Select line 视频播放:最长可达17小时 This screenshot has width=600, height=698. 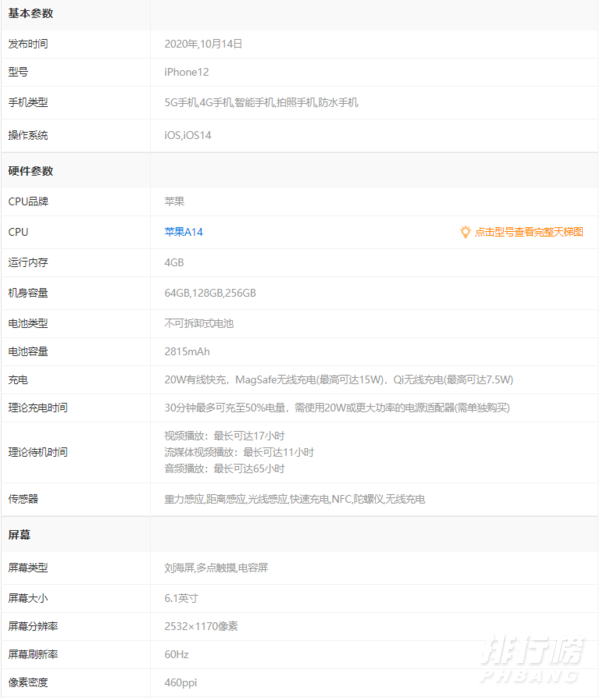coord(224,436)
